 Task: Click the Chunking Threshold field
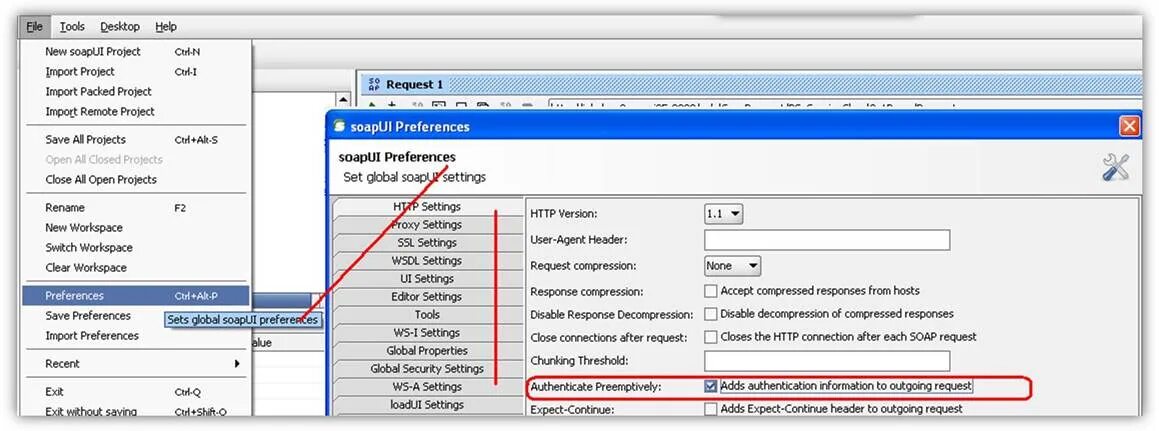click(827, 361)
